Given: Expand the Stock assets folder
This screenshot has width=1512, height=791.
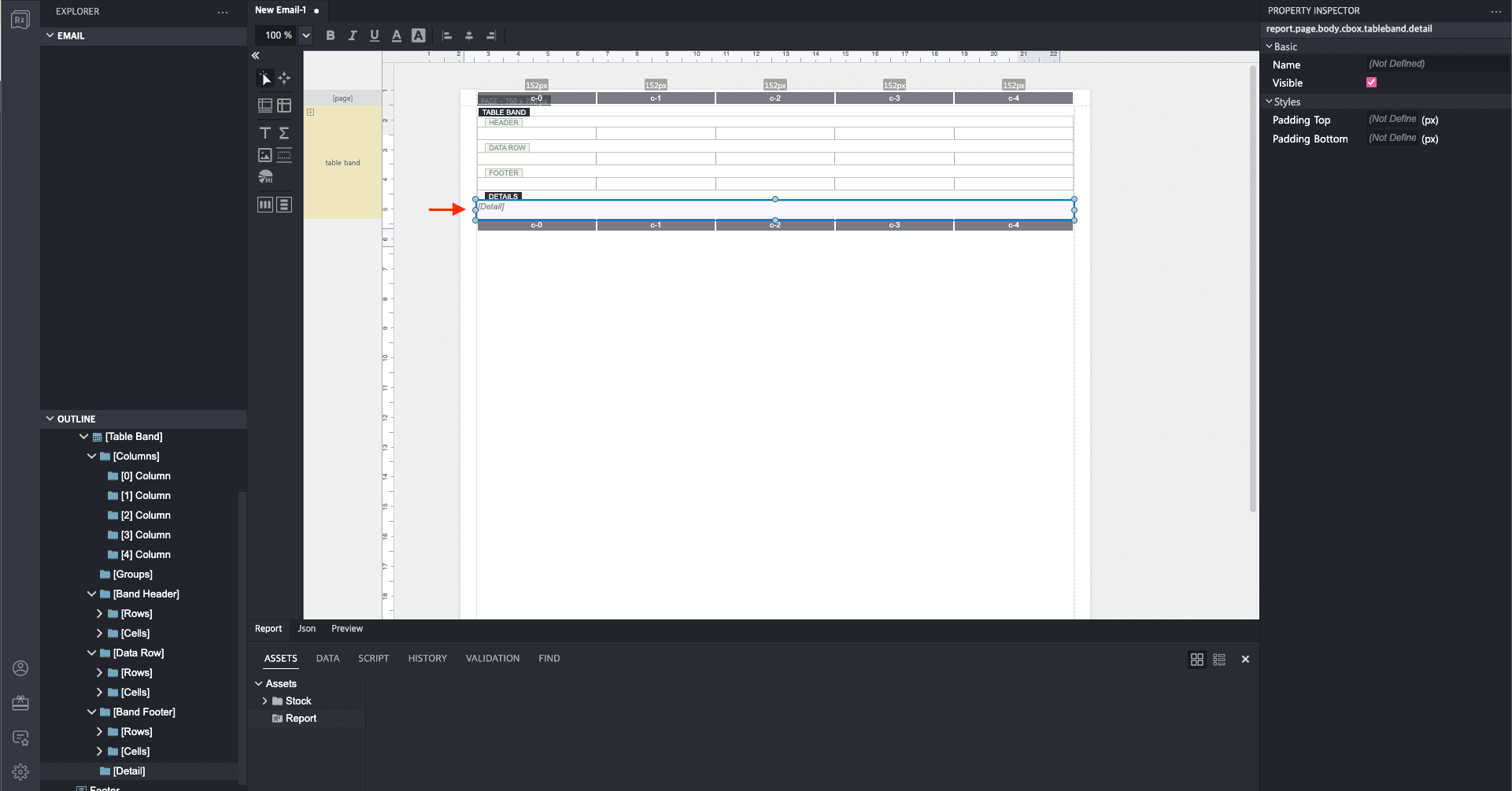Looking at the screenshot, I should click(264, 700).
